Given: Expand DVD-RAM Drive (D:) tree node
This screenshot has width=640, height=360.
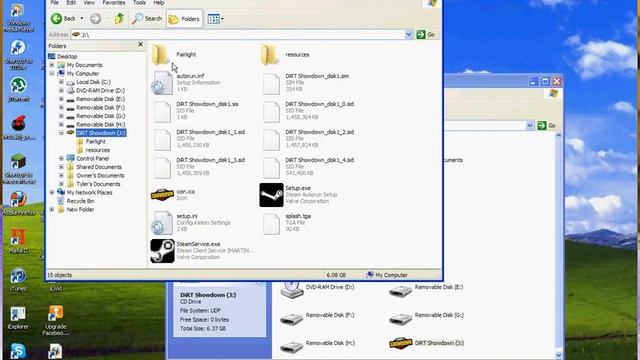Looking at the screenshot, I should 61,91.
